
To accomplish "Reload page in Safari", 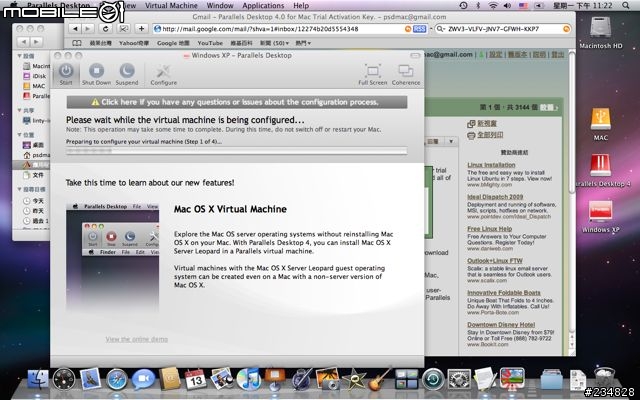I will (x=106, y=29).
